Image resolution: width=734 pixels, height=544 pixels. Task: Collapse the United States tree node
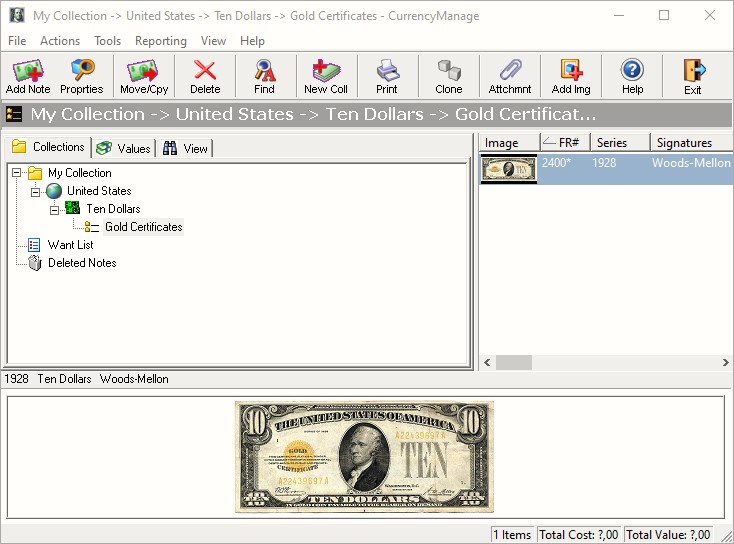35,191
